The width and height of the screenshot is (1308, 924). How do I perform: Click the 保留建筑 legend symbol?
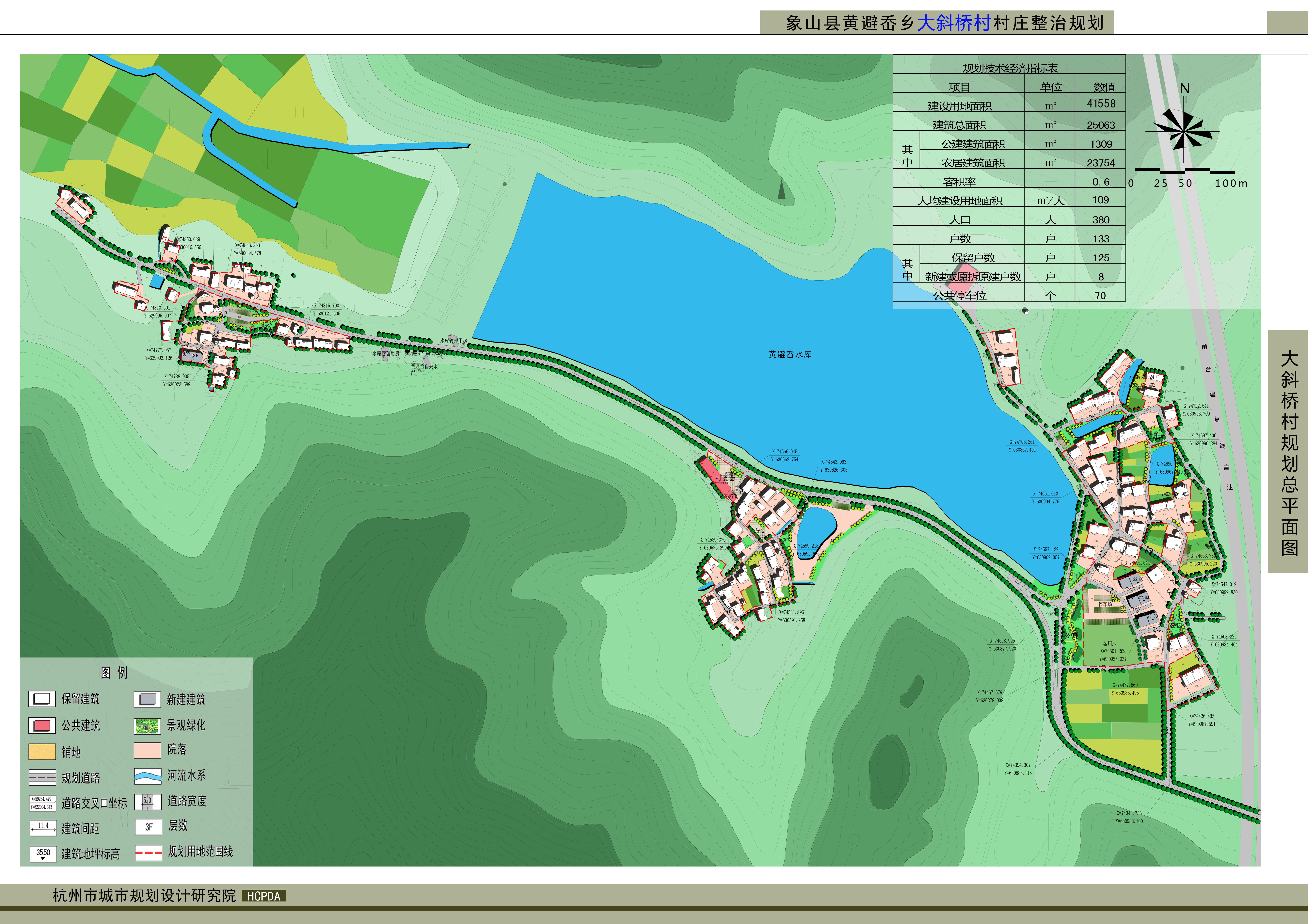42,699
